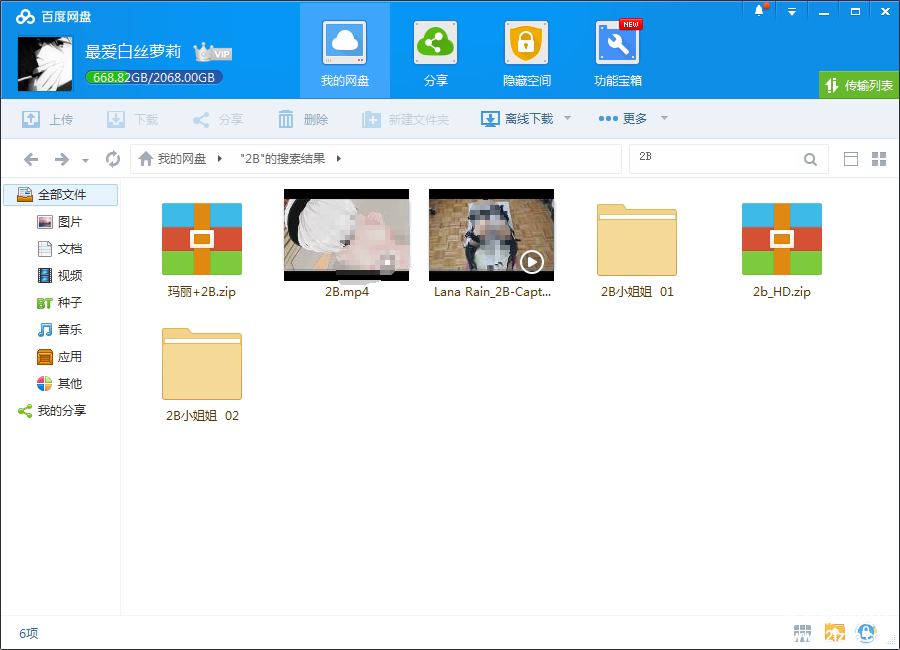The image size is (900, 650).
Task: Expand the arrow after 我的网盘 breadcrumb
Action: coord(220,159)
